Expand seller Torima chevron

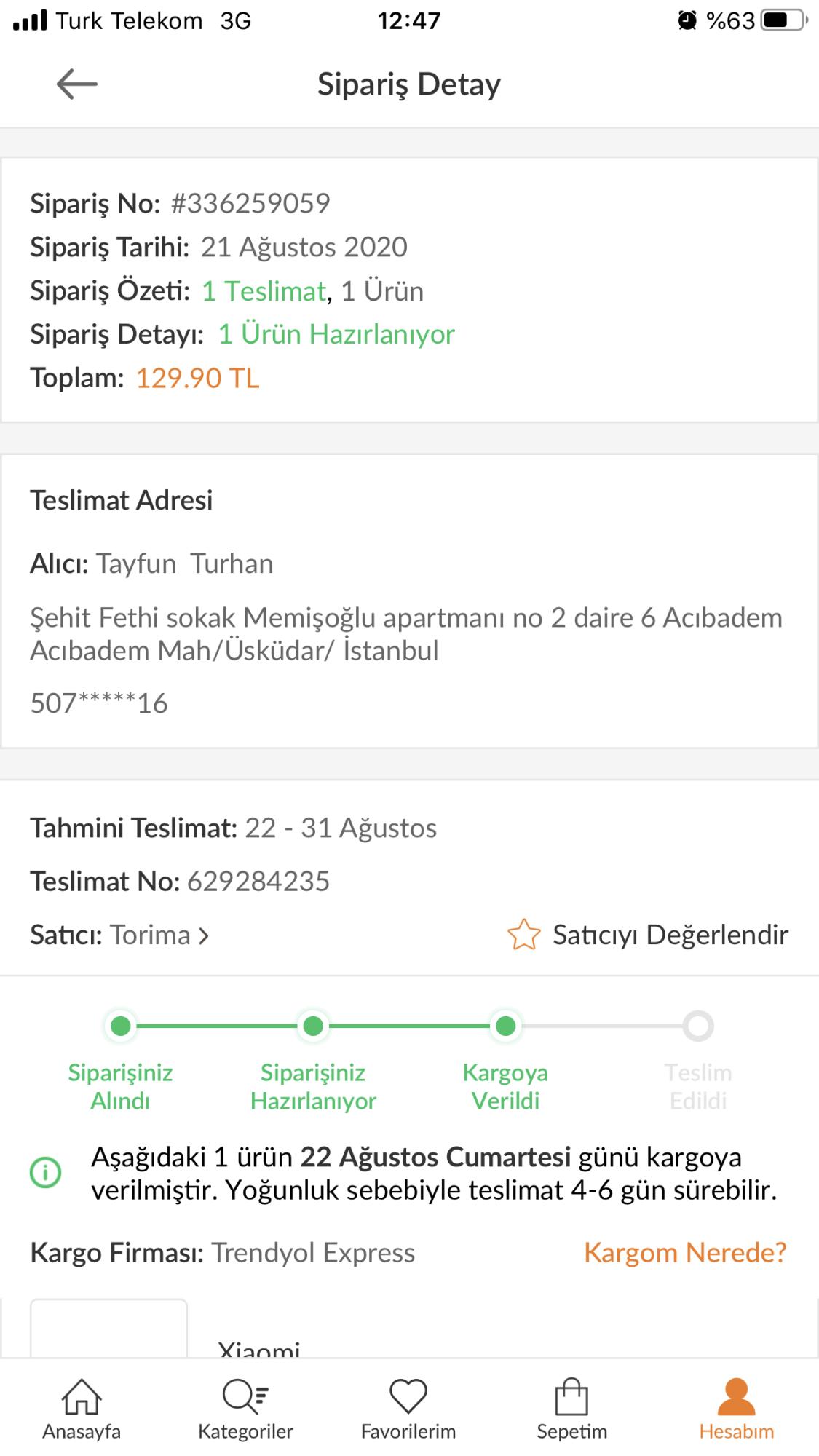(x=204, y=935)
